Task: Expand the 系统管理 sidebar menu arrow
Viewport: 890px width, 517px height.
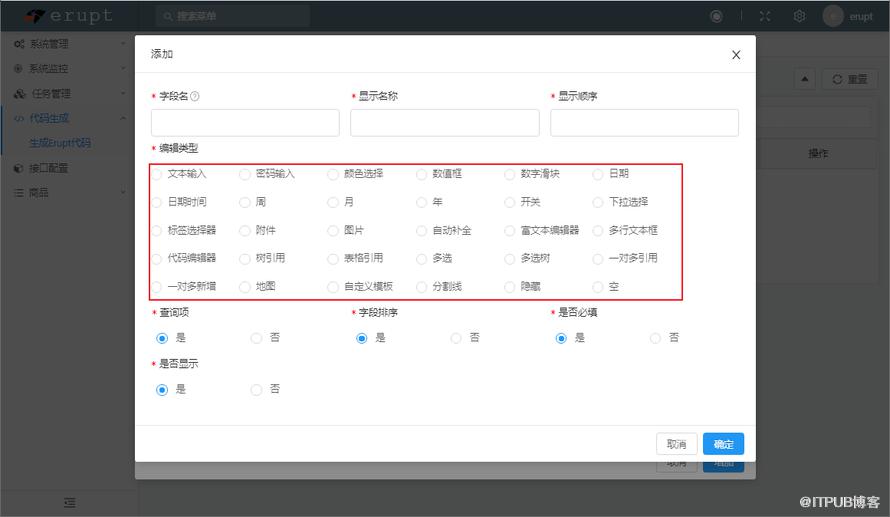Action: tap(123, 44)
